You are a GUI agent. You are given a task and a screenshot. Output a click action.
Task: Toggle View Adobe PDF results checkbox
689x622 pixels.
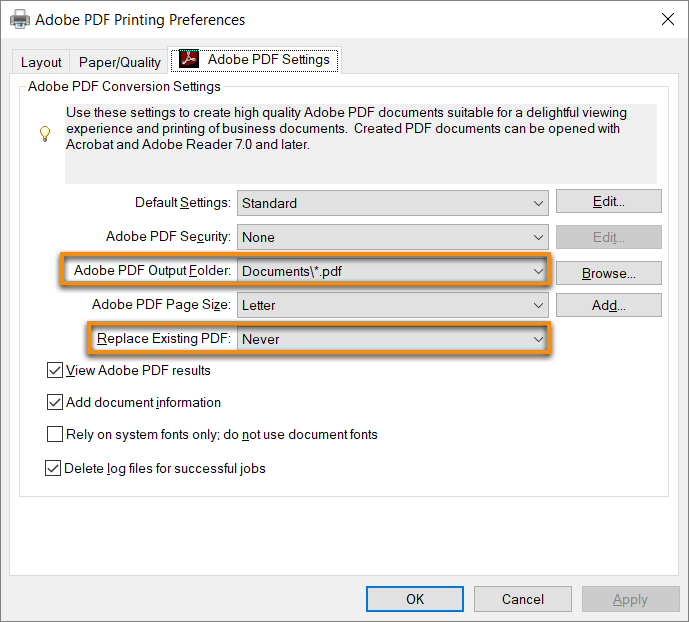pyautogui.click(x=55, y=371)
